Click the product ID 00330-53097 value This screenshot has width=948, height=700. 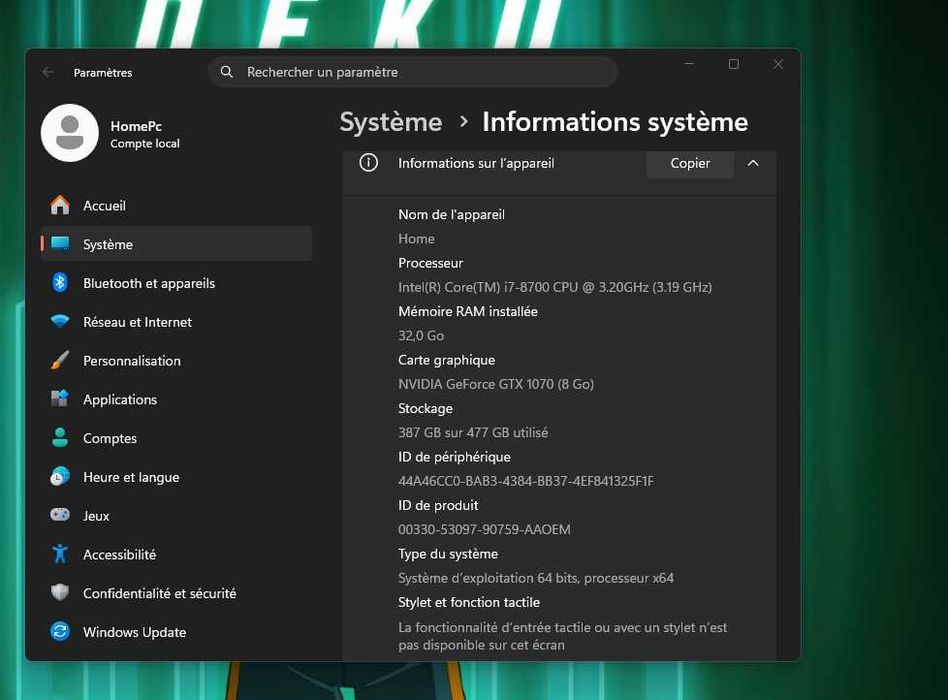click(x=484, y=529)
